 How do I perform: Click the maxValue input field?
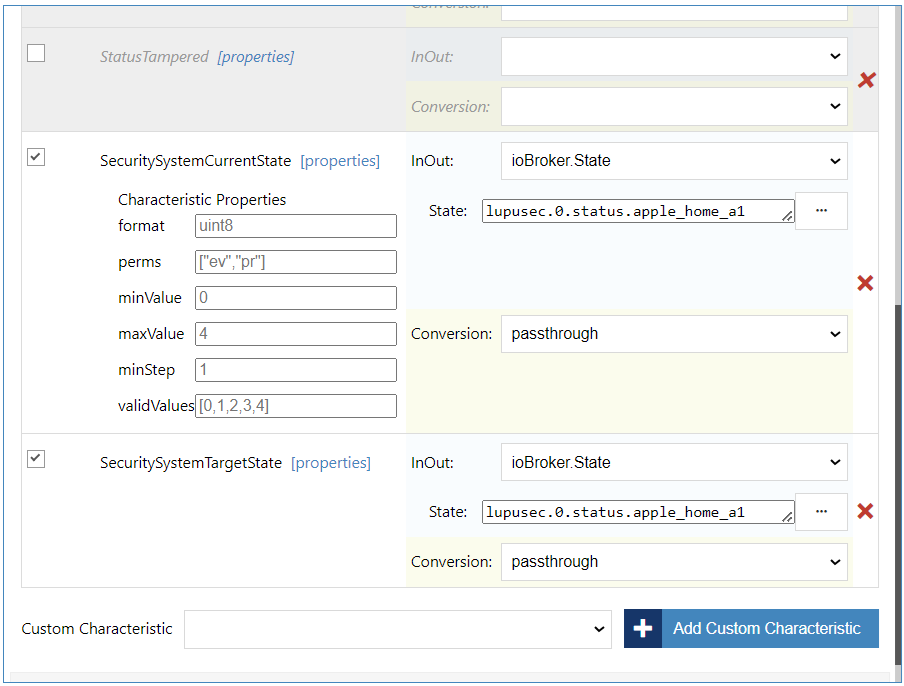pos(296,334)
